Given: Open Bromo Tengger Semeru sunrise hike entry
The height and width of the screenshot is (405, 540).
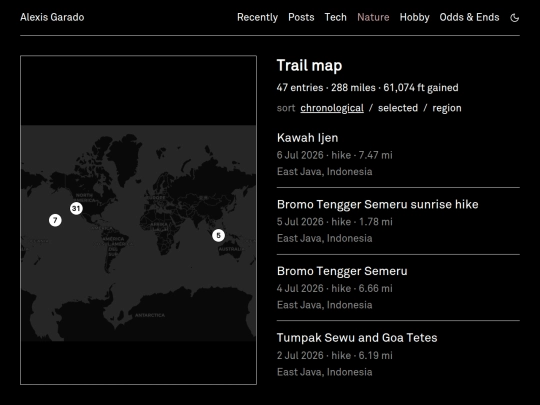Looking at the screenshot, I should pos(377,205).
